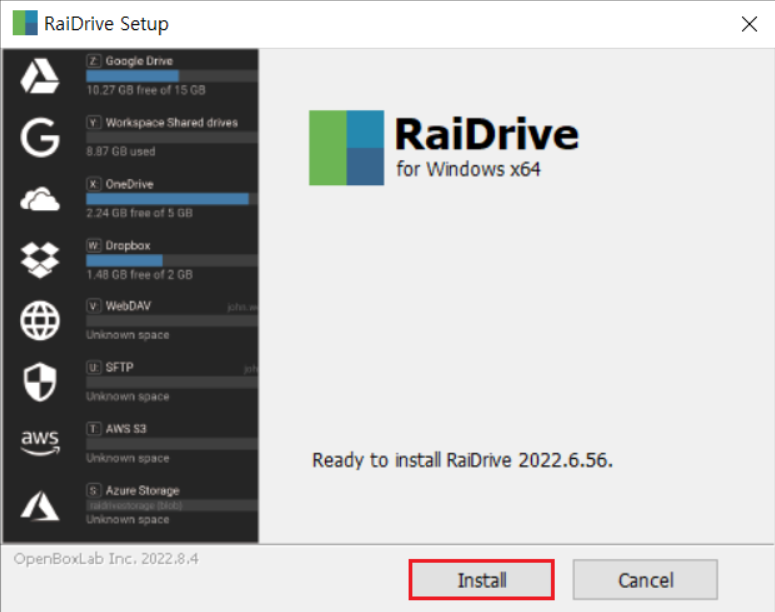Click the Azure Storage logo icon
The image size is (775, 612).
[x=40, y=505]
